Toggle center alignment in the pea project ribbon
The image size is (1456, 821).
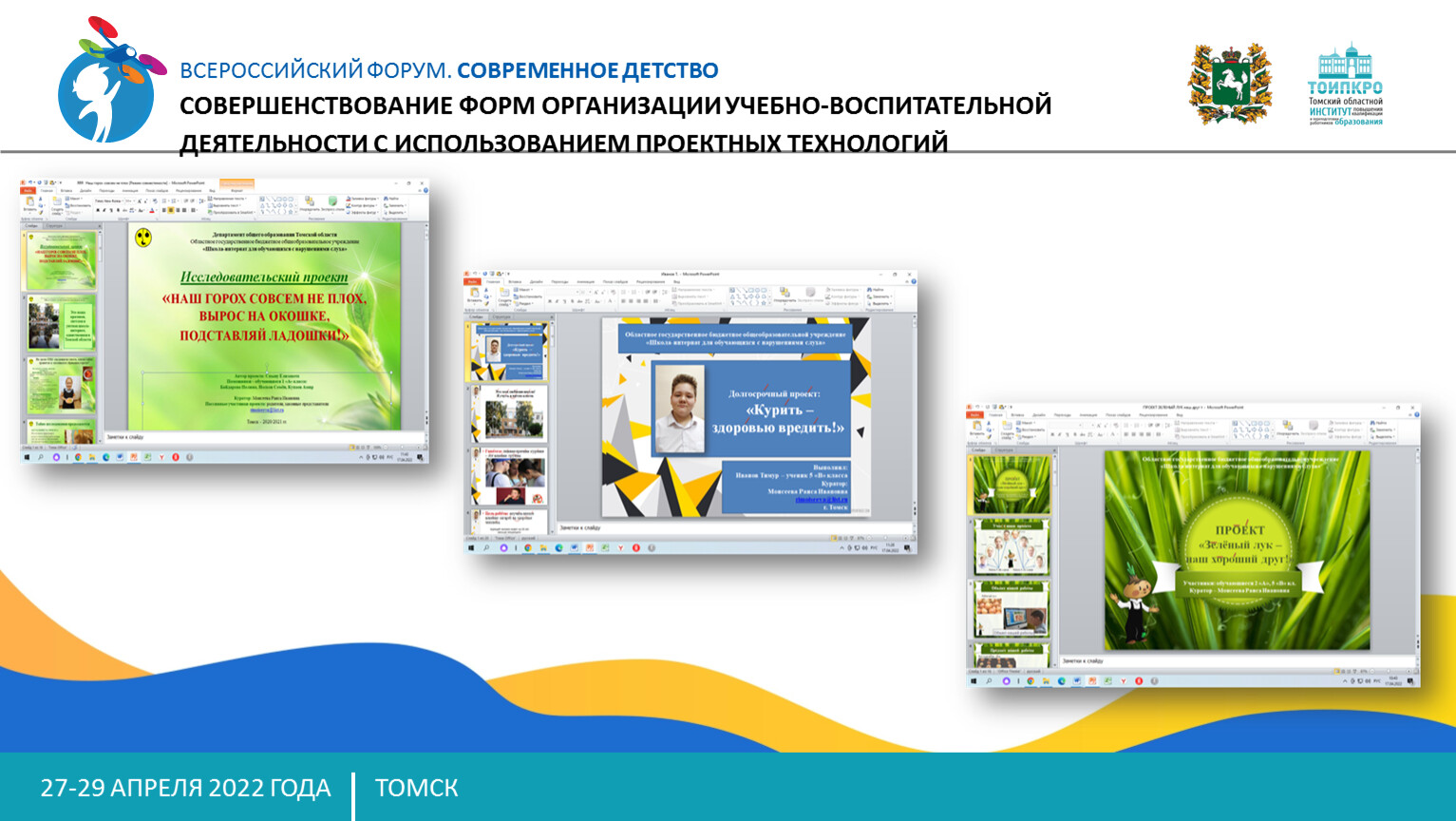171,211
